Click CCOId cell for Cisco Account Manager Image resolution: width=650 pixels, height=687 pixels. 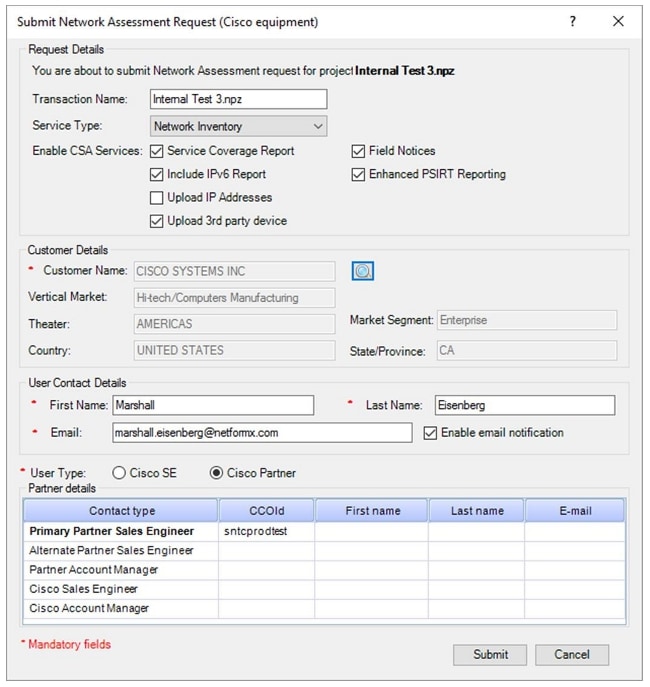[x=266, y=609]
